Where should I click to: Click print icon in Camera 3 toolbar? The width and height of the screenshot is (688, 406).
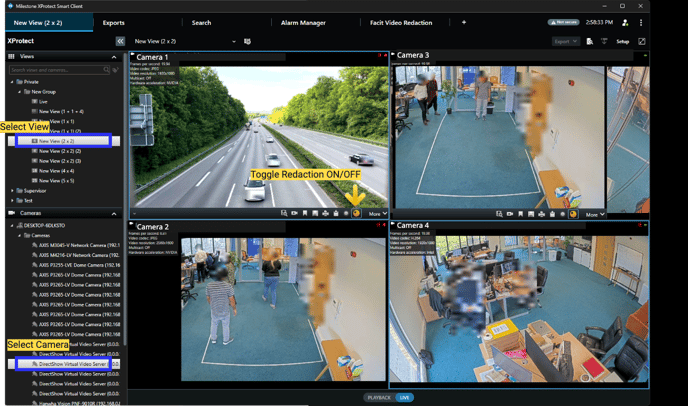click(x=541, y=214)
